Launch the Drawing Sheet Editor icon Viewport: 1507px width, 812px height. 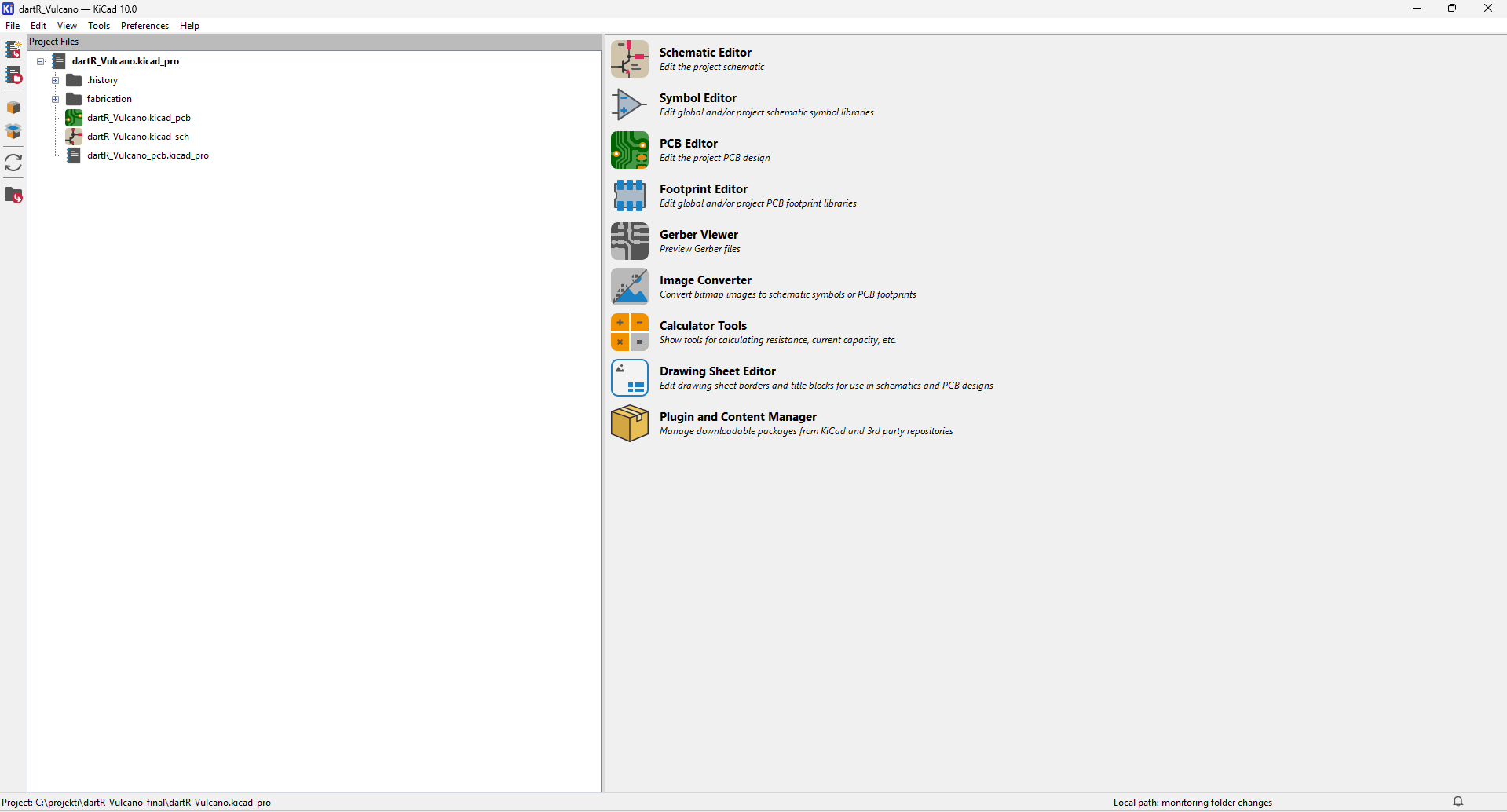tap(630, 378)
